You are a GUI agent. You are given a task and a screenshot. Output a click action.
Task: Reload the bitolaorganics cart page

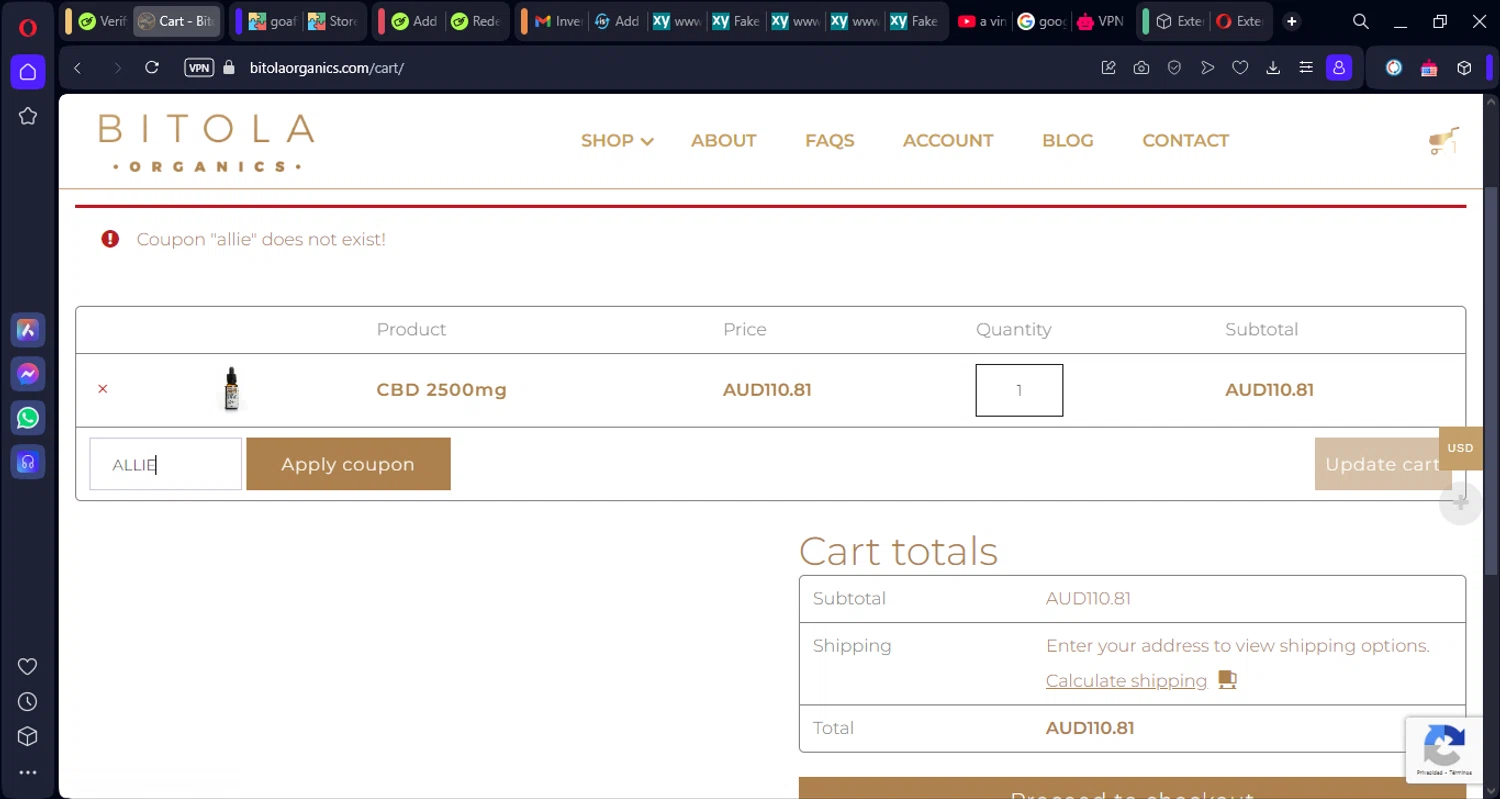pyautogui.click(x=152, y=68)
